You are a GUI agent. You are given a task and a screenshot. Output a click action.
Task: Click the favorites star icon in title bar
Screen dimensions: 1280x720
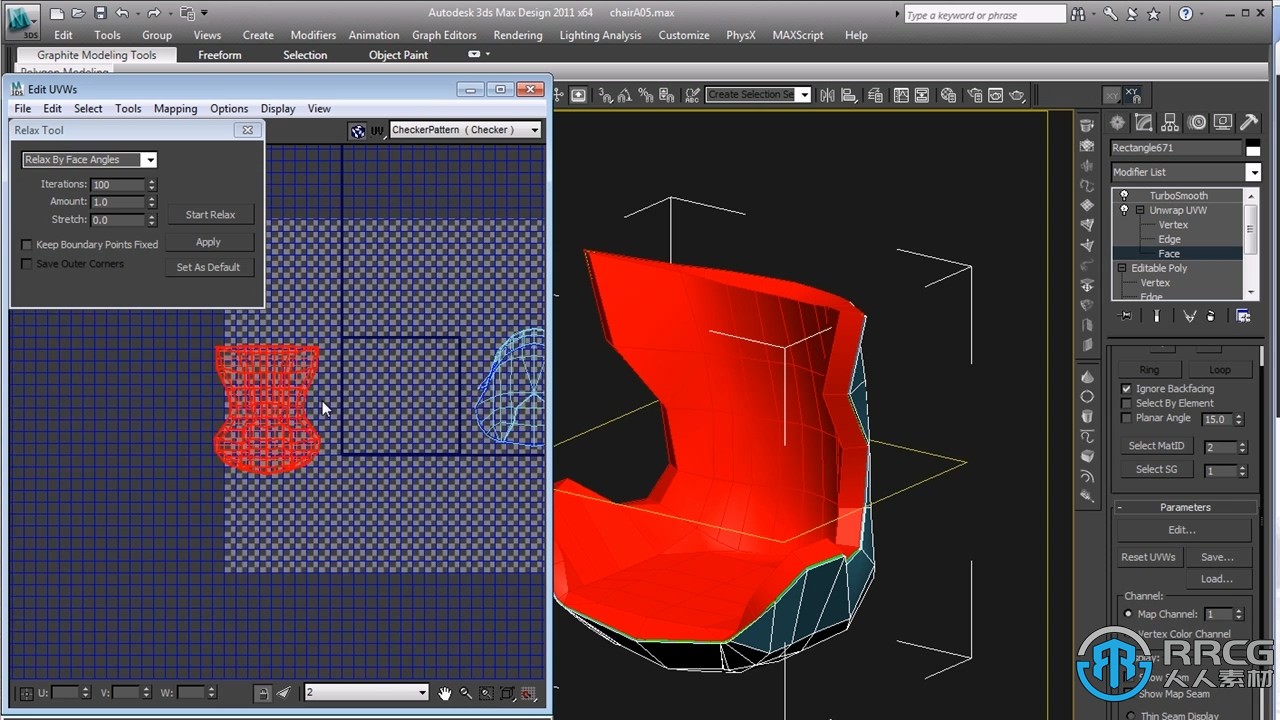pos(1153,14)
